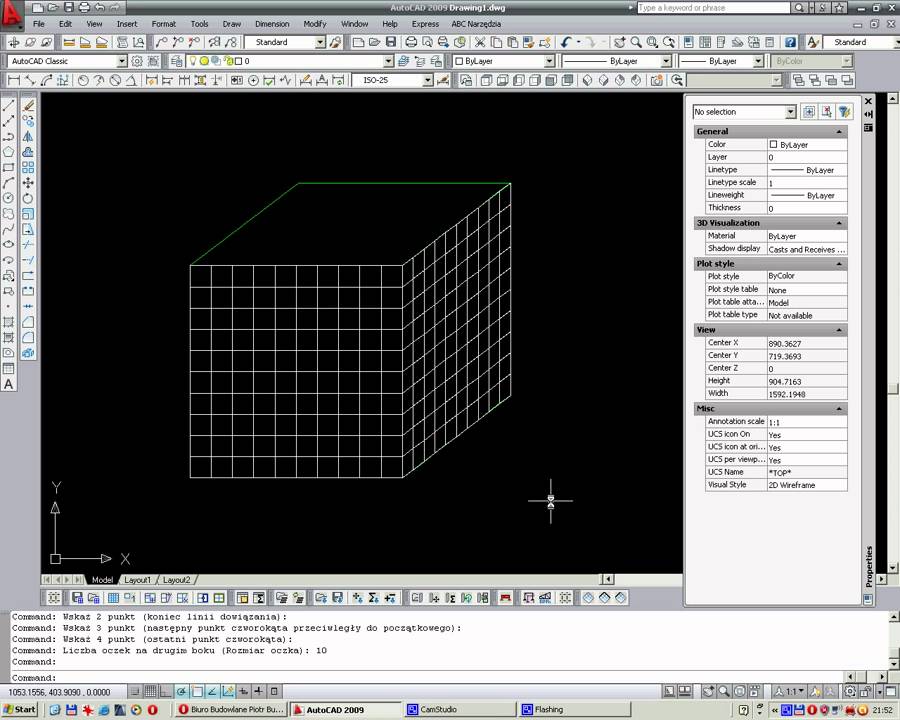Click the search keyword input box
900x720 pixels.
coord(713,8)
